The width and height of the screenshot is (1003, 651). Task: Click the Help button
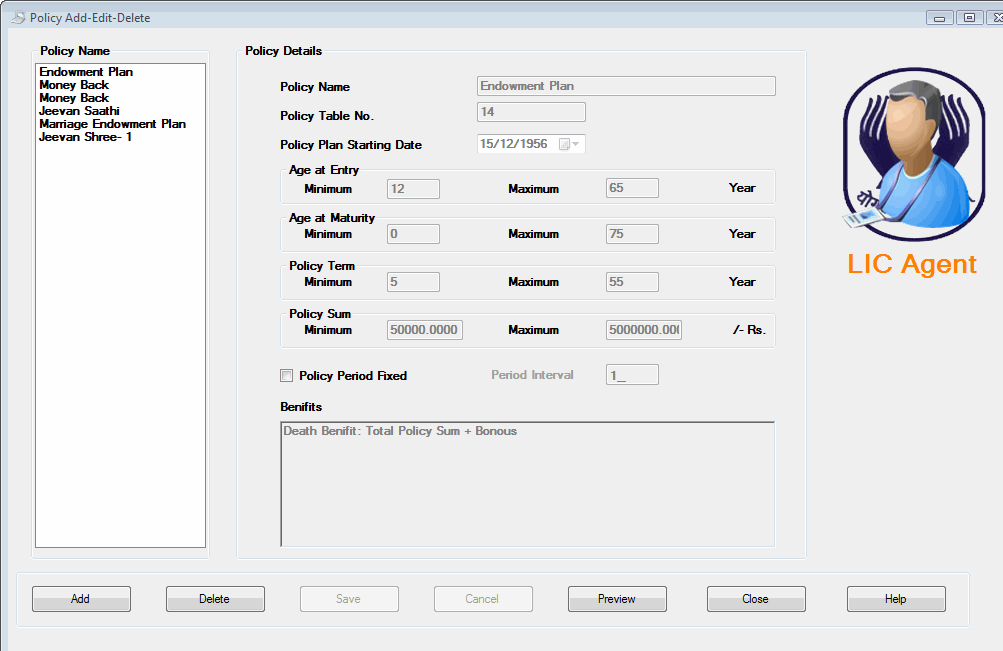click(894, 598)
